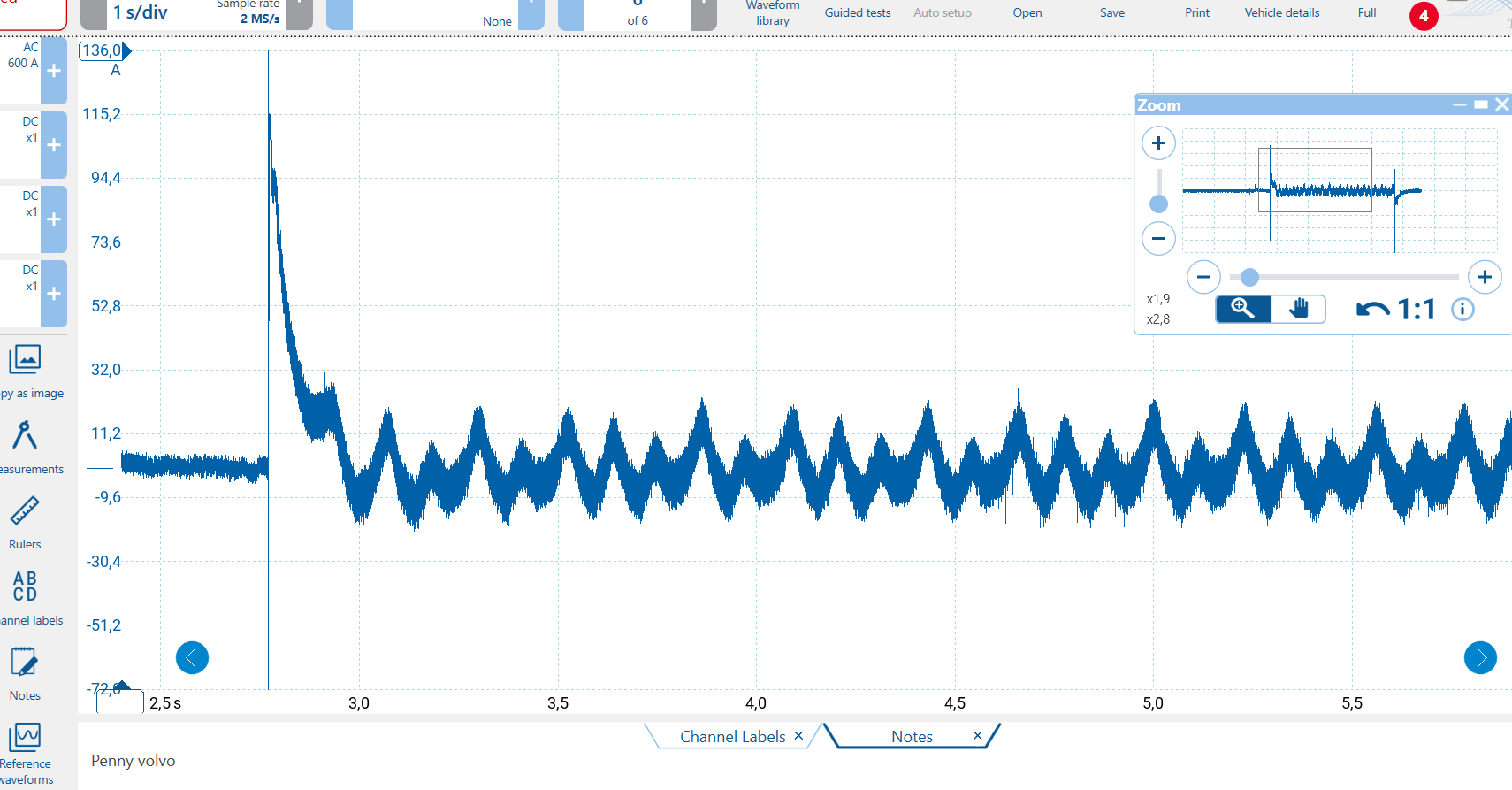1512x790 pixels.
Task: Switch to the Channel Labels tab
Action: point(732,736)
